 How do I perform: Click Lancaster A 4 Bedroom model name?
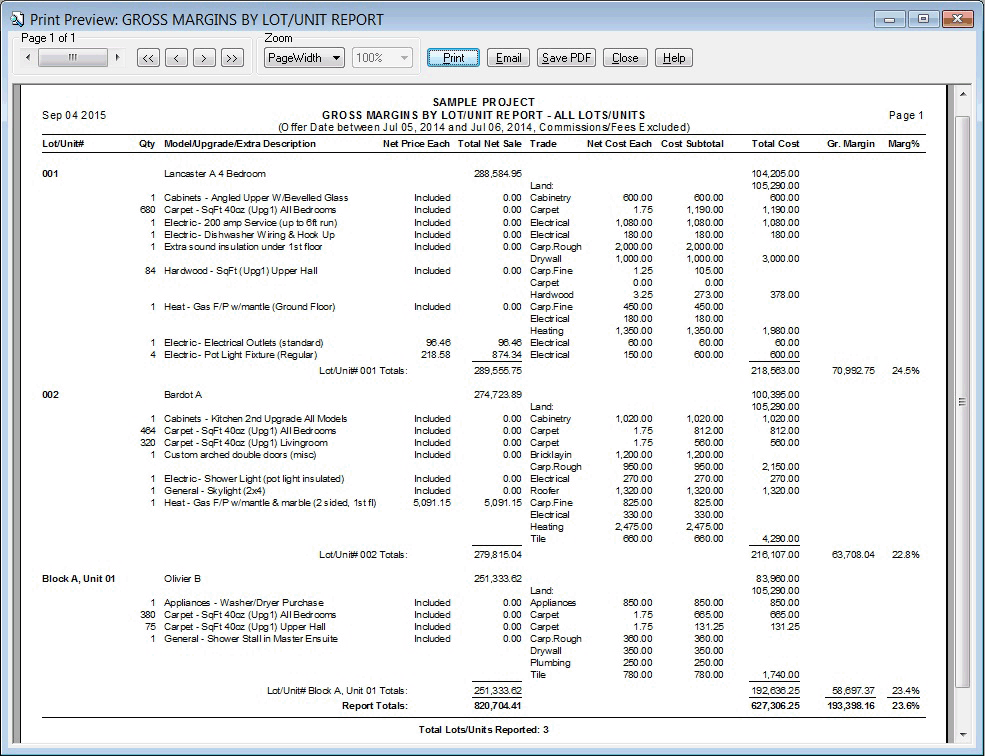[215, 174]
